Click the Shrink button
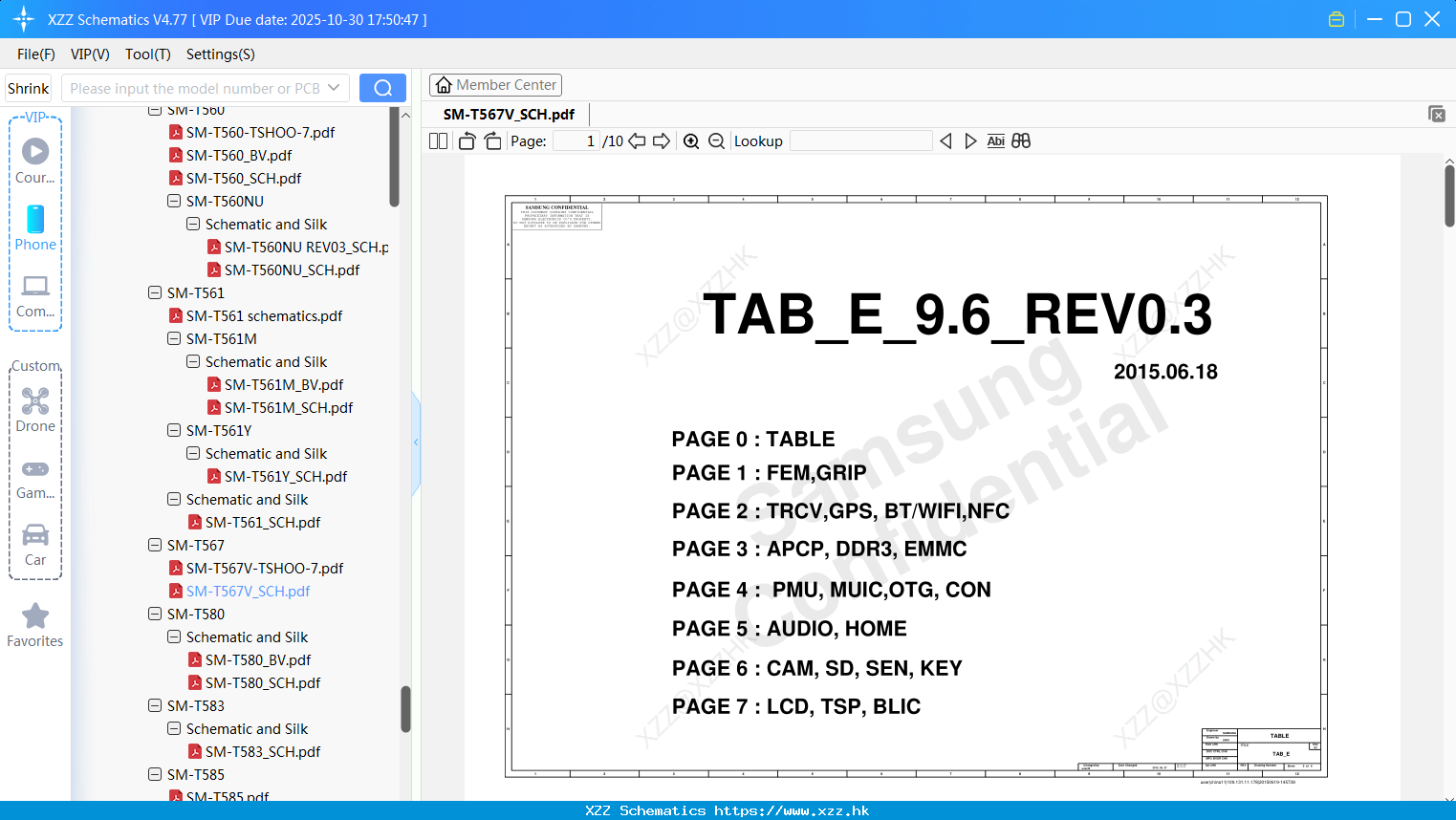This screenshot has height=820, width=1456. [29, 88]
